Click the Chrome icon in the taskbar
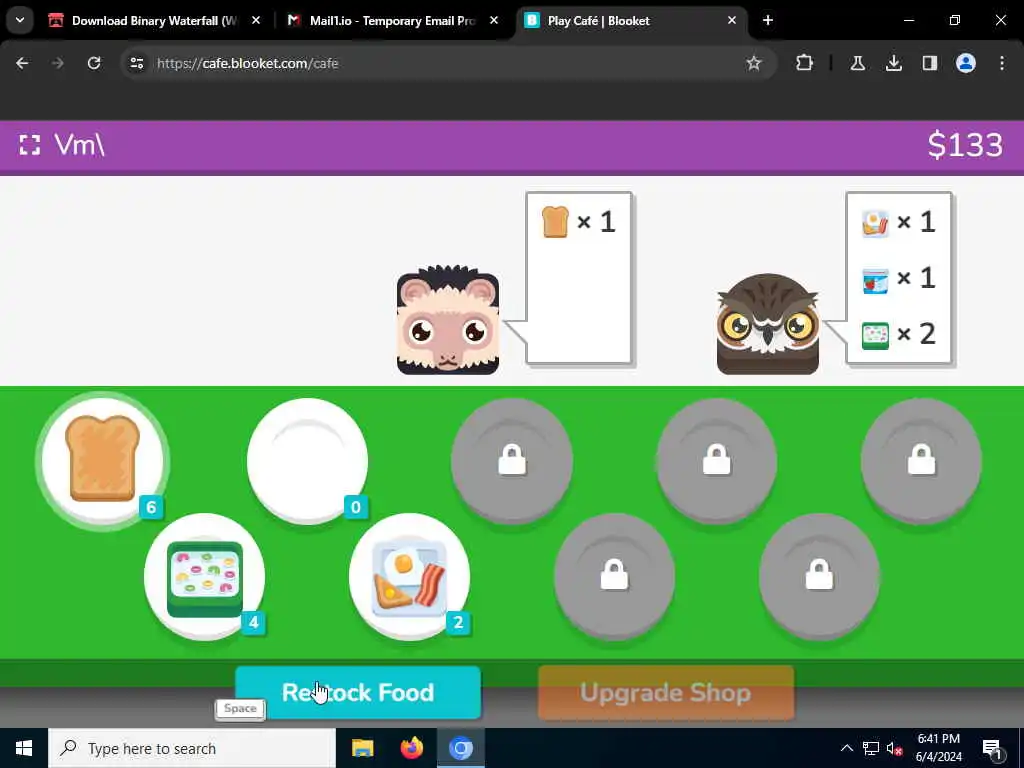Screen dimensions: 1024x768 point(460,748)
